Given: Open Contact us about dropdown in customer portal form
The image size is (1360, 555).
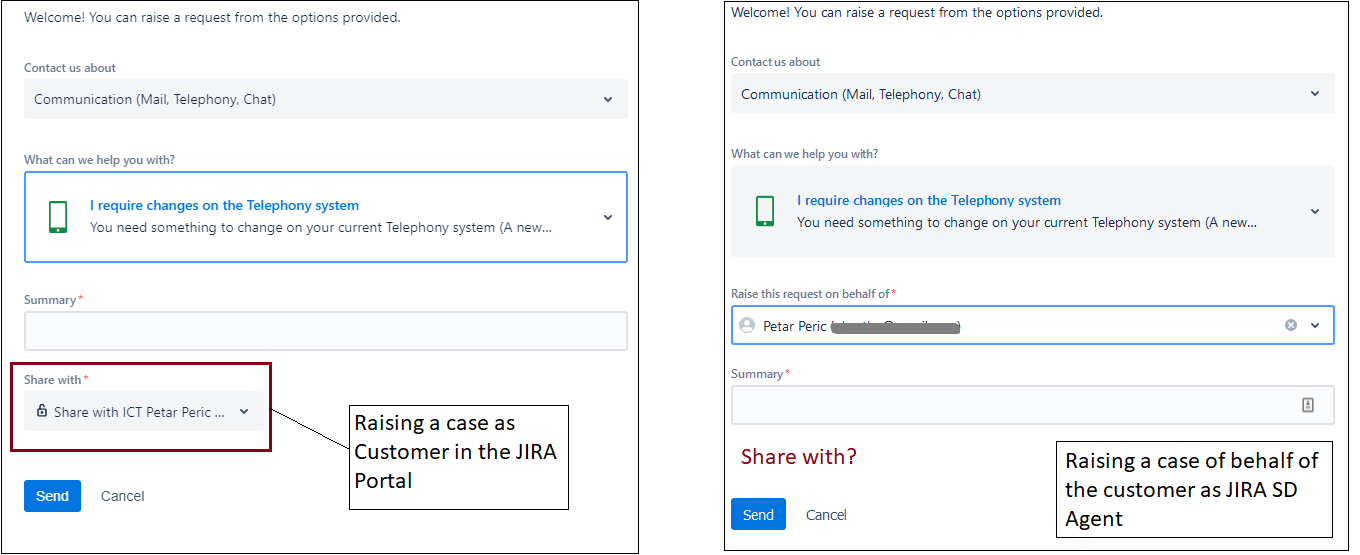Looking at the screenshot, I should pyautogui.click(x=326, y=99).
